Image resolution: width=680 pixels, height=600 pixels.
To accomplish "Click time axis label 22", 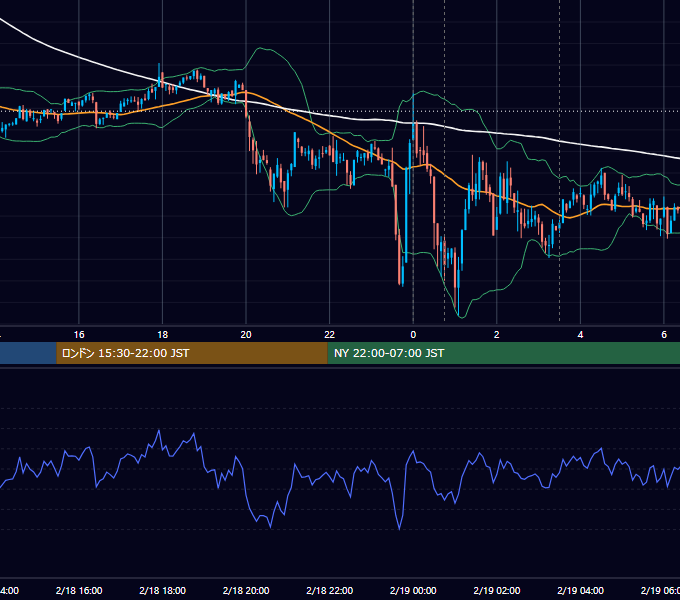I will [x=330, y=335].
